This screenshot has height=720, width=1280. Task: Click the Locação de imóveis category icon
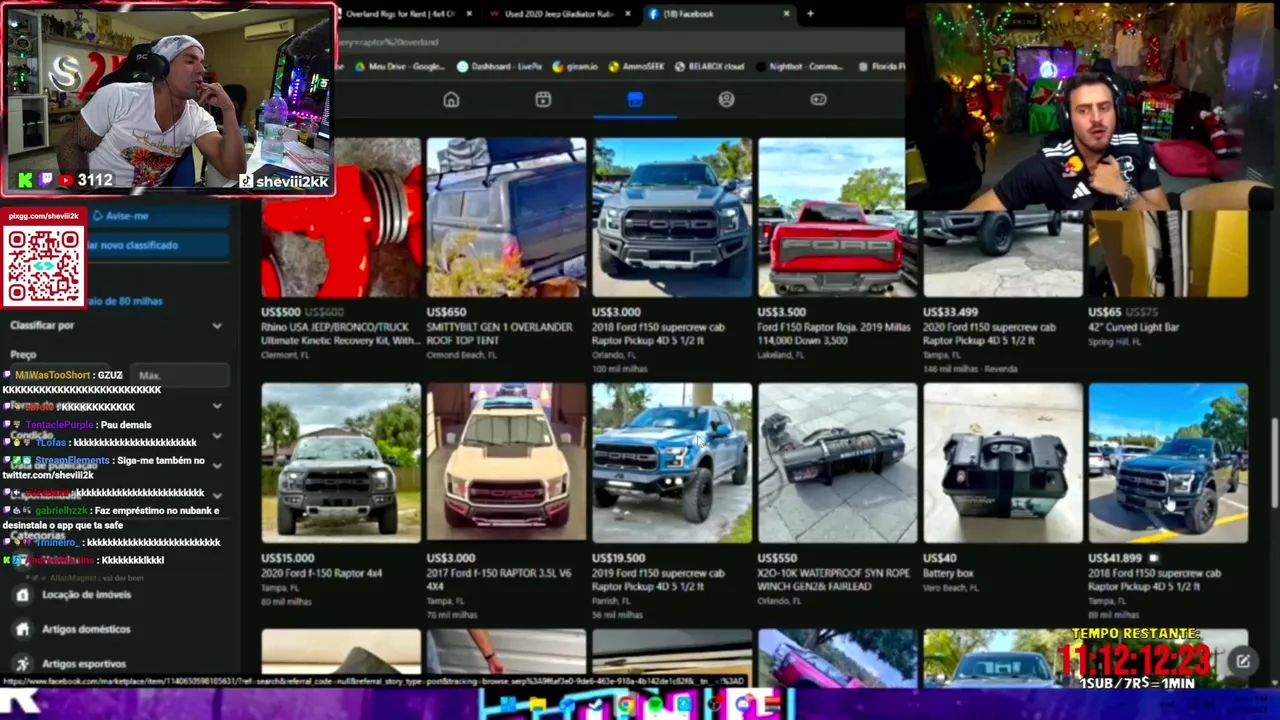(22, 595)
